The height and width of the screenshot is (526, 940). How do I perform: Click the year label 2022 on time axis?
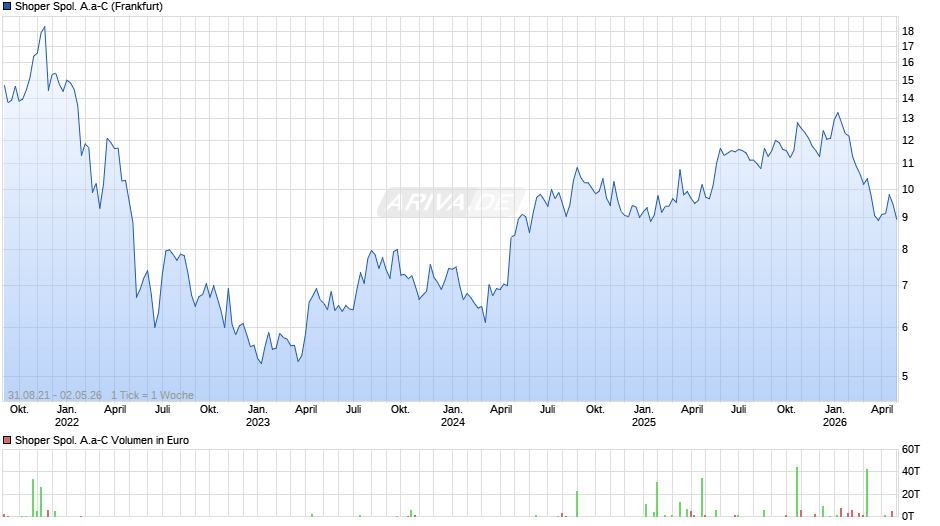pos(67,422)
